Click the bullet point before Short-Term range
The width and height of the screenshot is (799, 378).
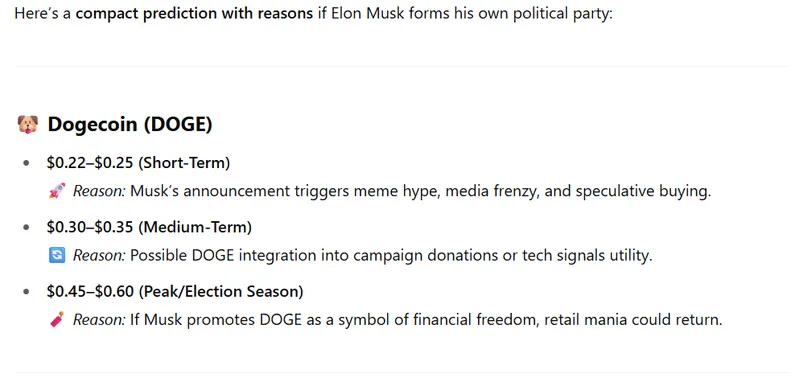coord(26,164)
